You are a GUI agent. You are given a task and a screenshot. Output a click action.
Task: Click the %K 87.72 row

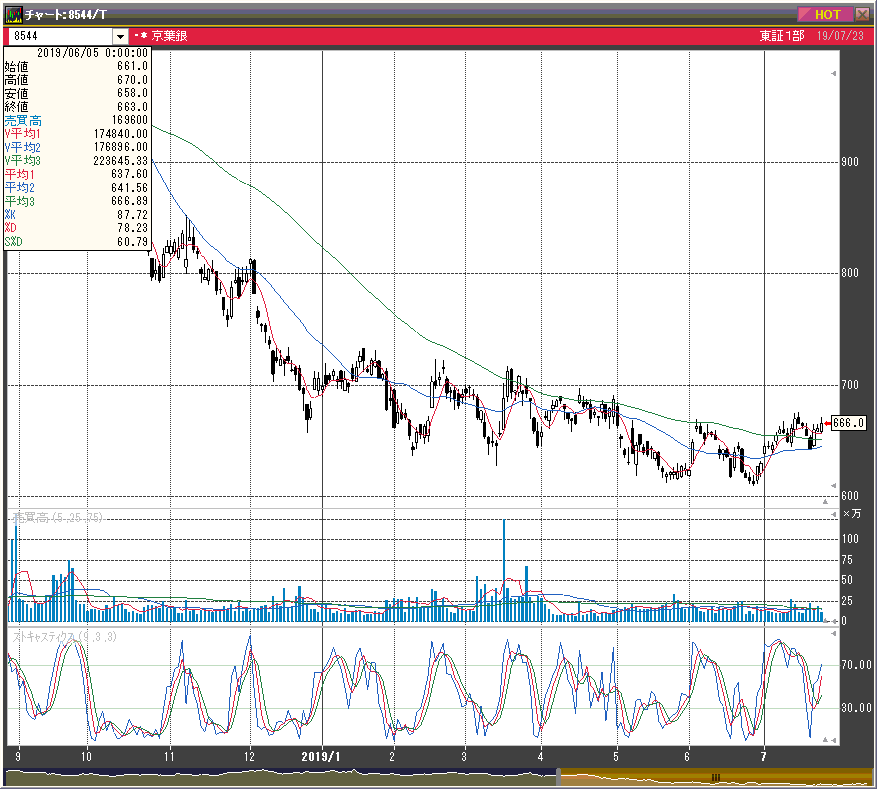tap(77, 215)
